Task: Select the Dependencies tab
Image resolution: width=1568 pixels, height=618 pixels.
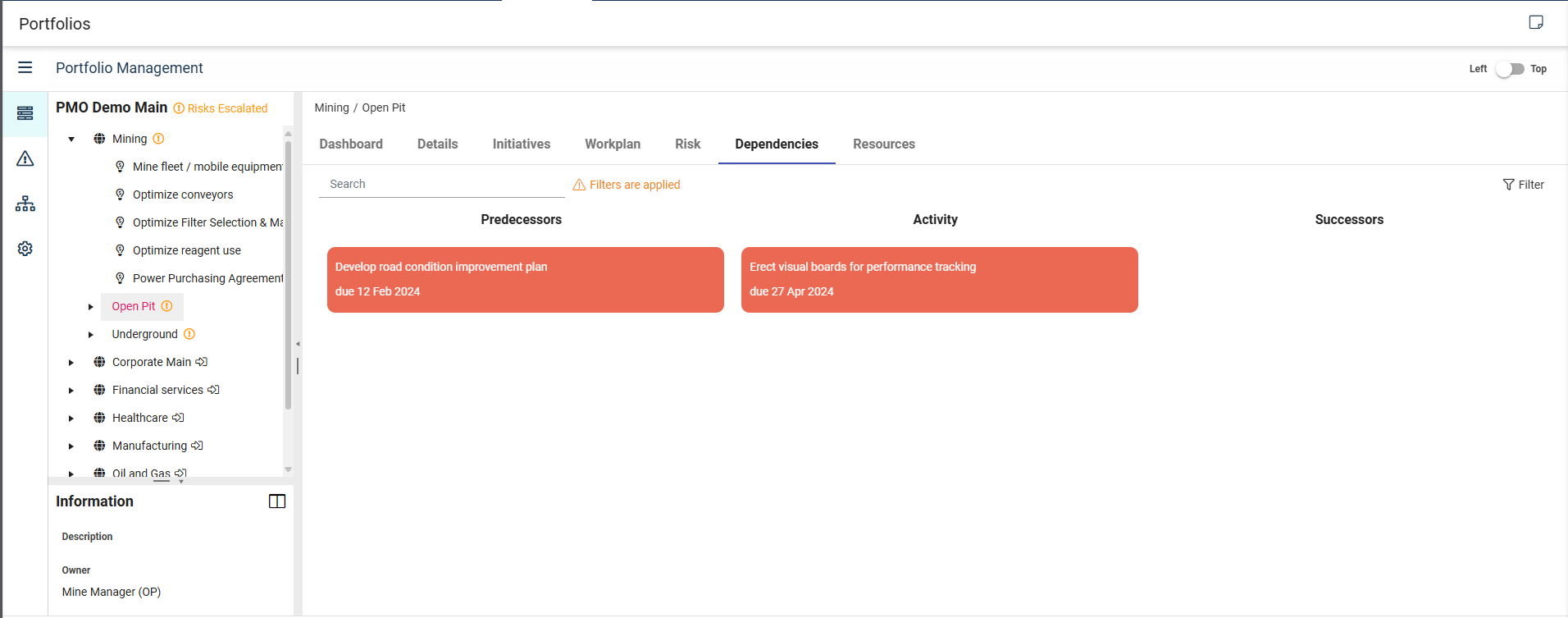Action: [777, 144]
